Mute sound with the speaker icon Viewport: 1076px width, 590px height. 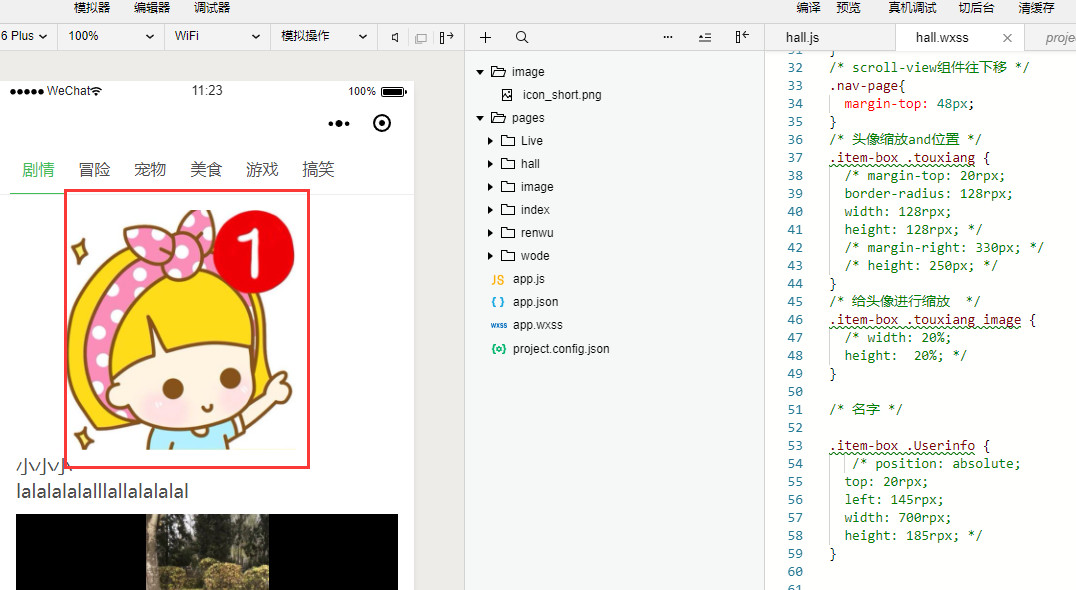point(395,37)
